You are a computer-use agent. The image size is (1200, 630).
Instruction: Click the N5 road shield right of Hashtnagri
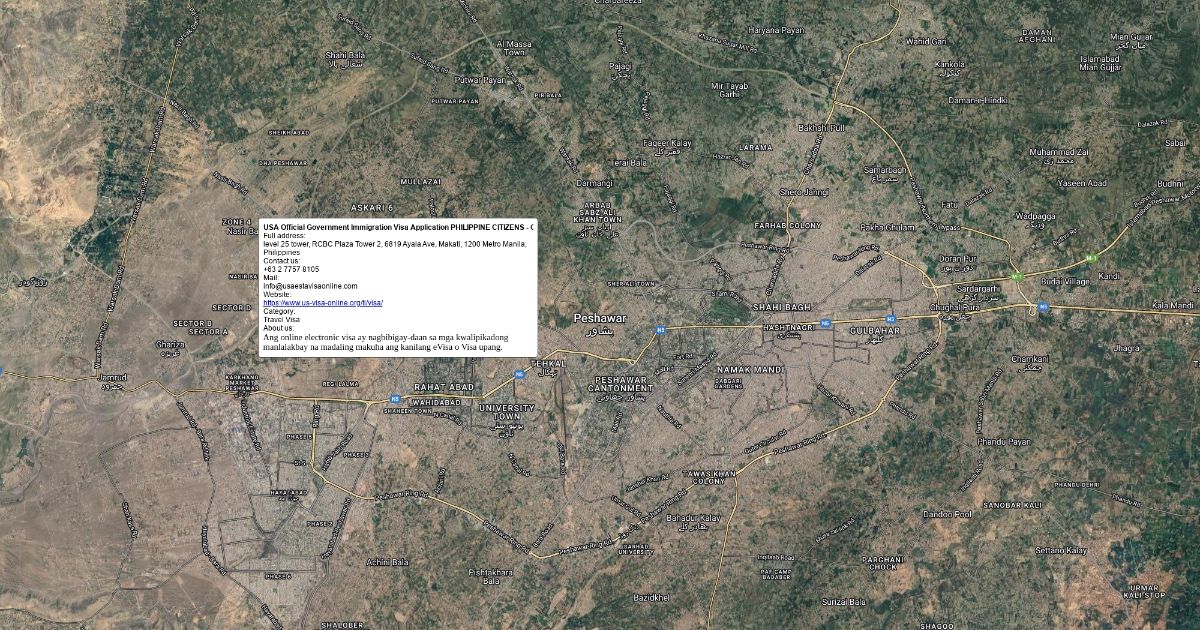click(825, 323)
